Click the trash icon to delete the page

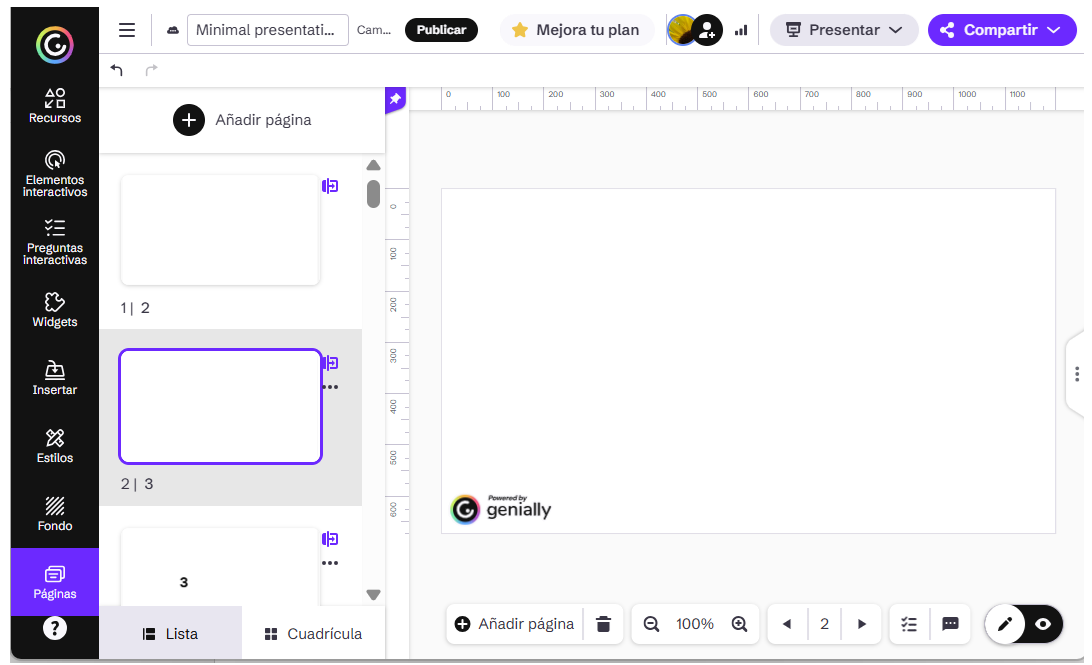(603, 624)
